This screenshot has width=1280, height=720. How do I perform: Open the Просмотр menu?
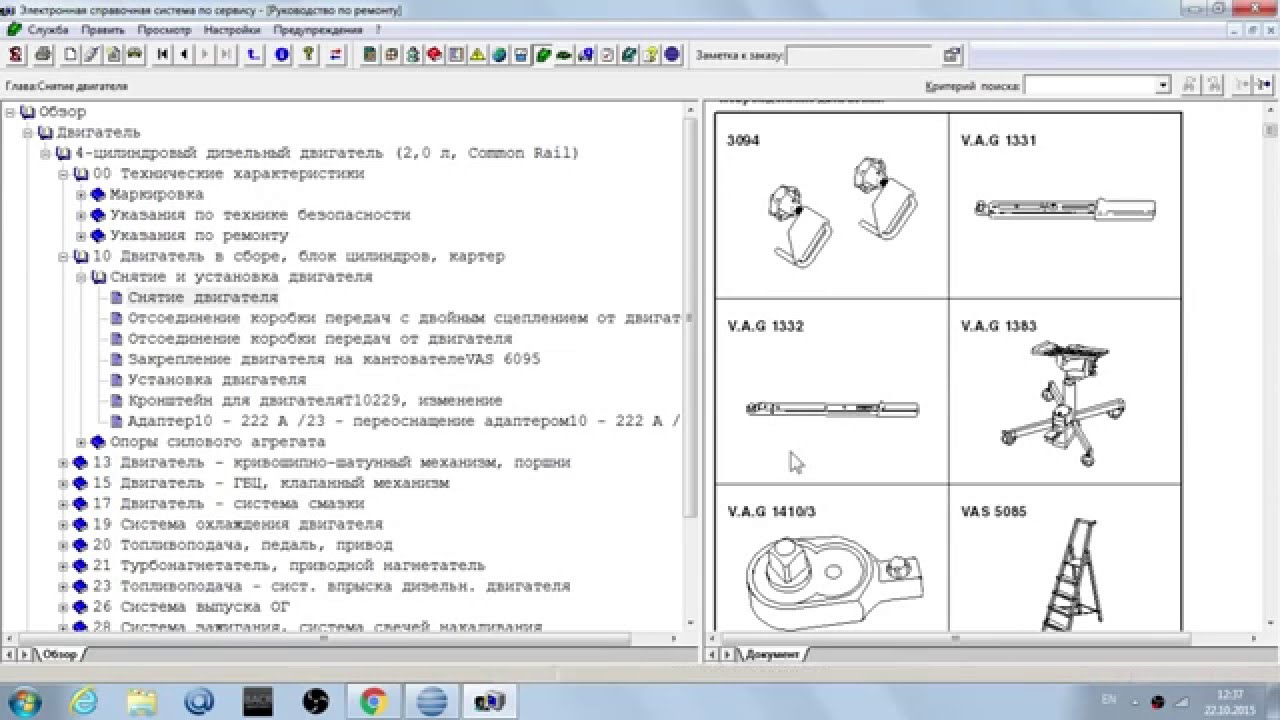pos(164,30)
